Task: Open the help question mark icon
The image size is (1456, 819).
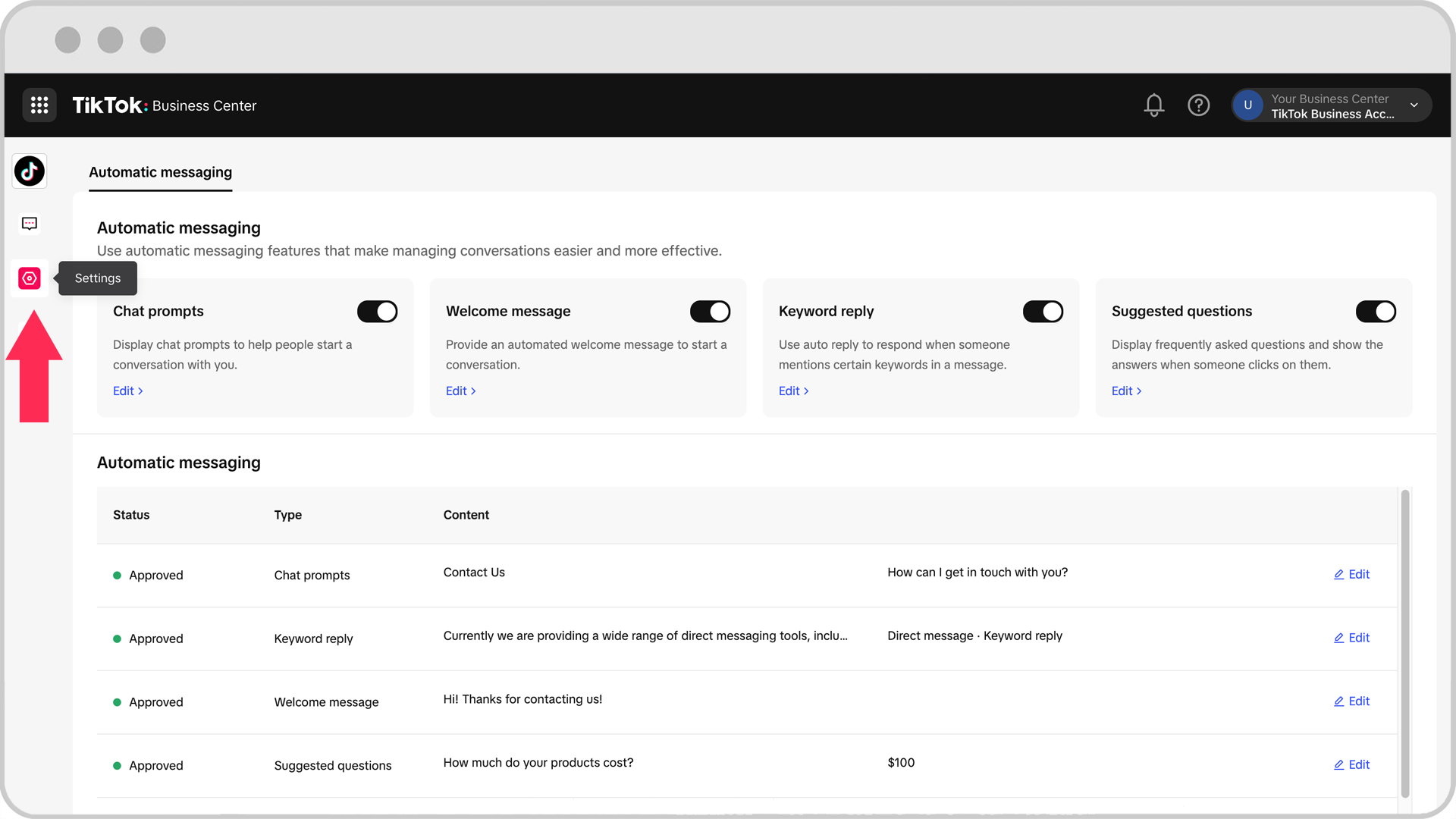Action: pyautogui.click(x=1198, y=105)
